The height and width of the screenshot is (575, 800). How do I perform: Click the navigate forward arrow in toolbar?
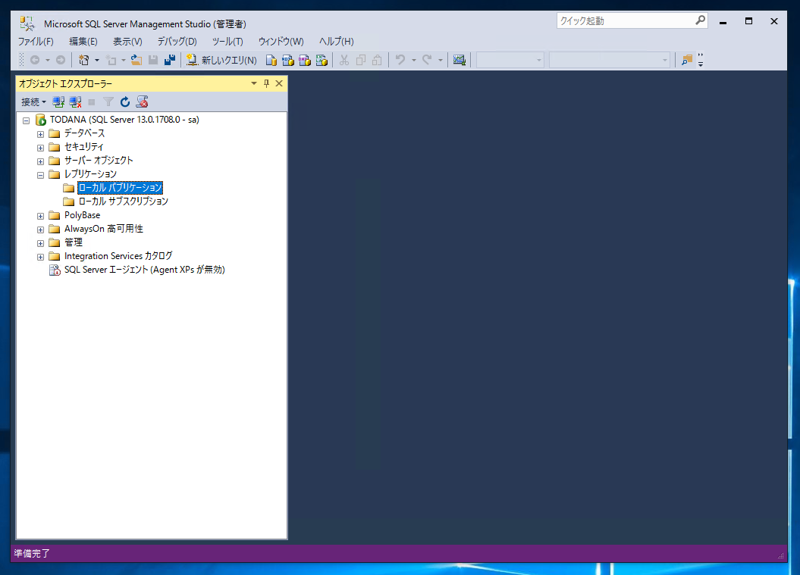click(x=60, y=60)
